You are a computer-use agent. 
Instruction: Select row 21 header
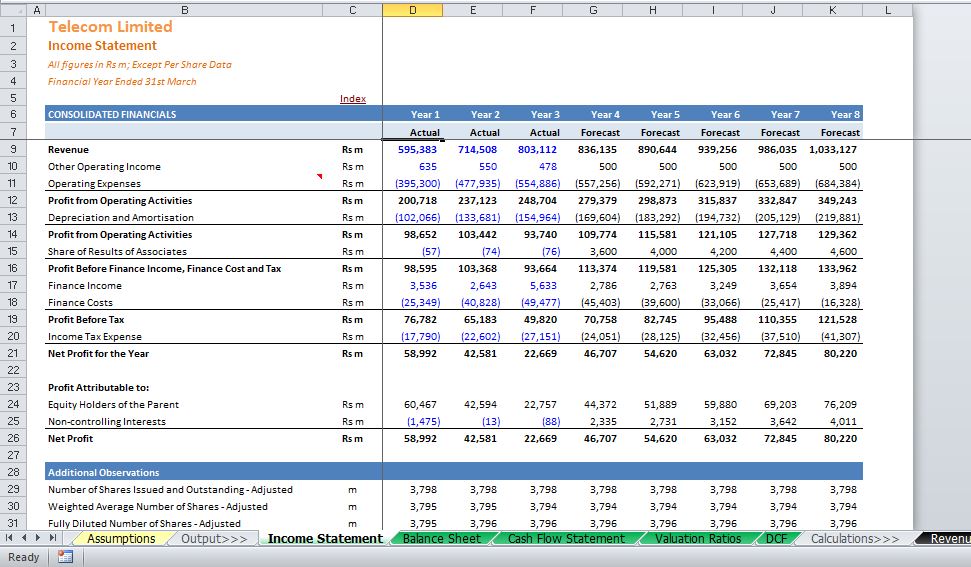[x=14, y=353]
